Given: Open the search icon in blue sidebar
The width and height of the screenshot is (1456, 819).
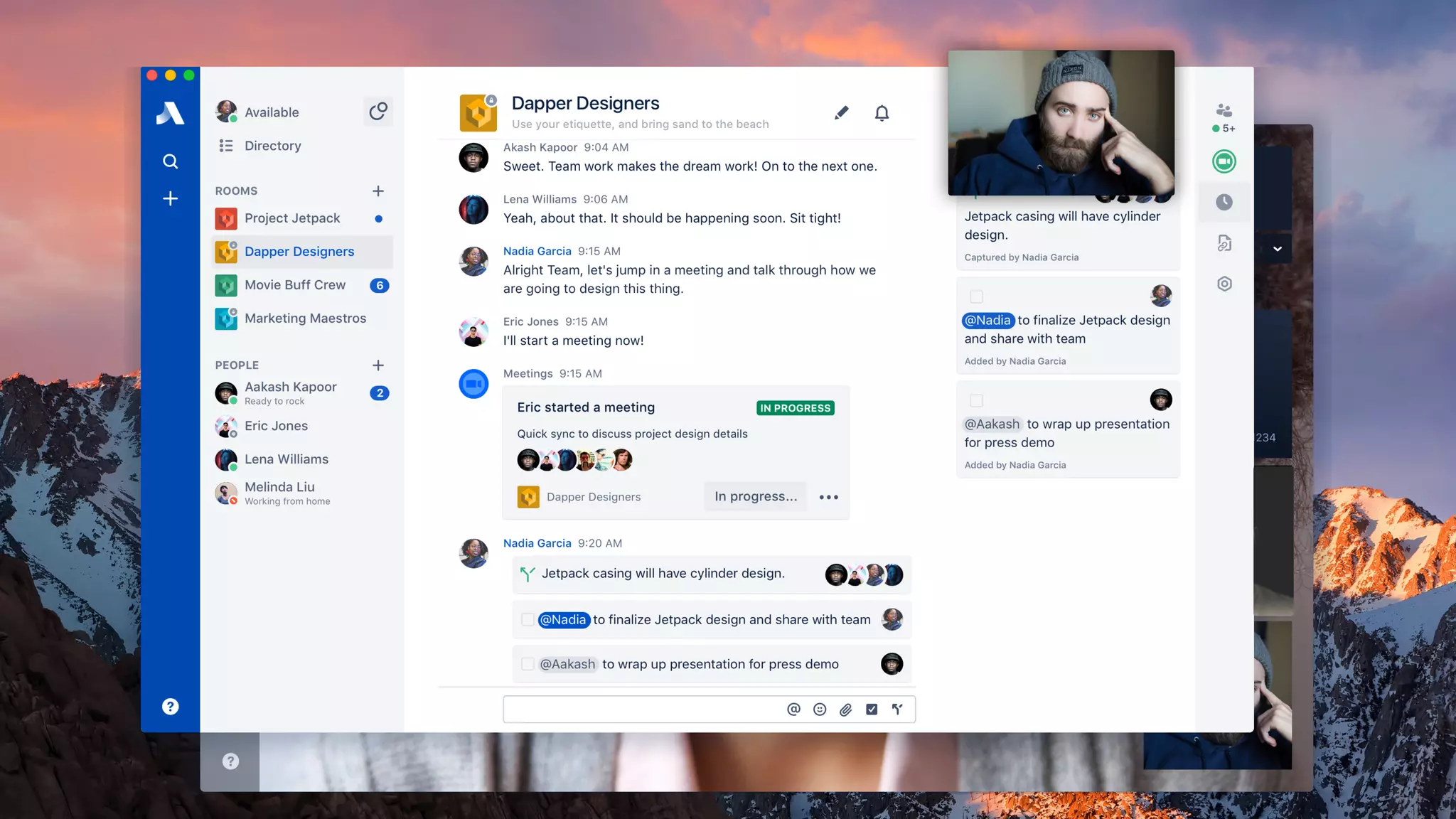Looking at the screenshot, I should pos(170,161).
